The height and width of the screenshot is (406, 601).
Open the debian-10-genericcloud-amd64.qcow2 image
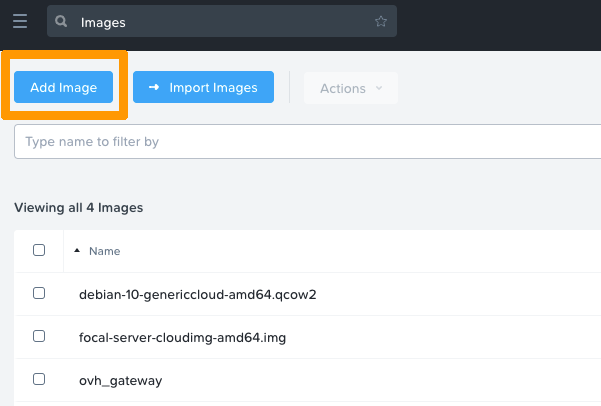197,295
